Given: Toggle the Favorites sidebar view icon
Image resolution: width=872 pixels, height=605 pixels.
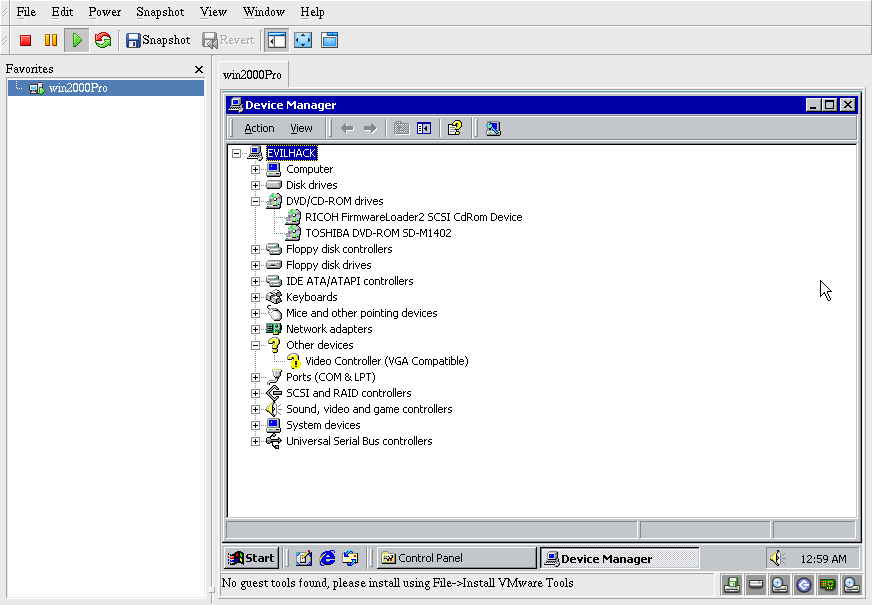Looking at the screenshot, I should (276, 40).
